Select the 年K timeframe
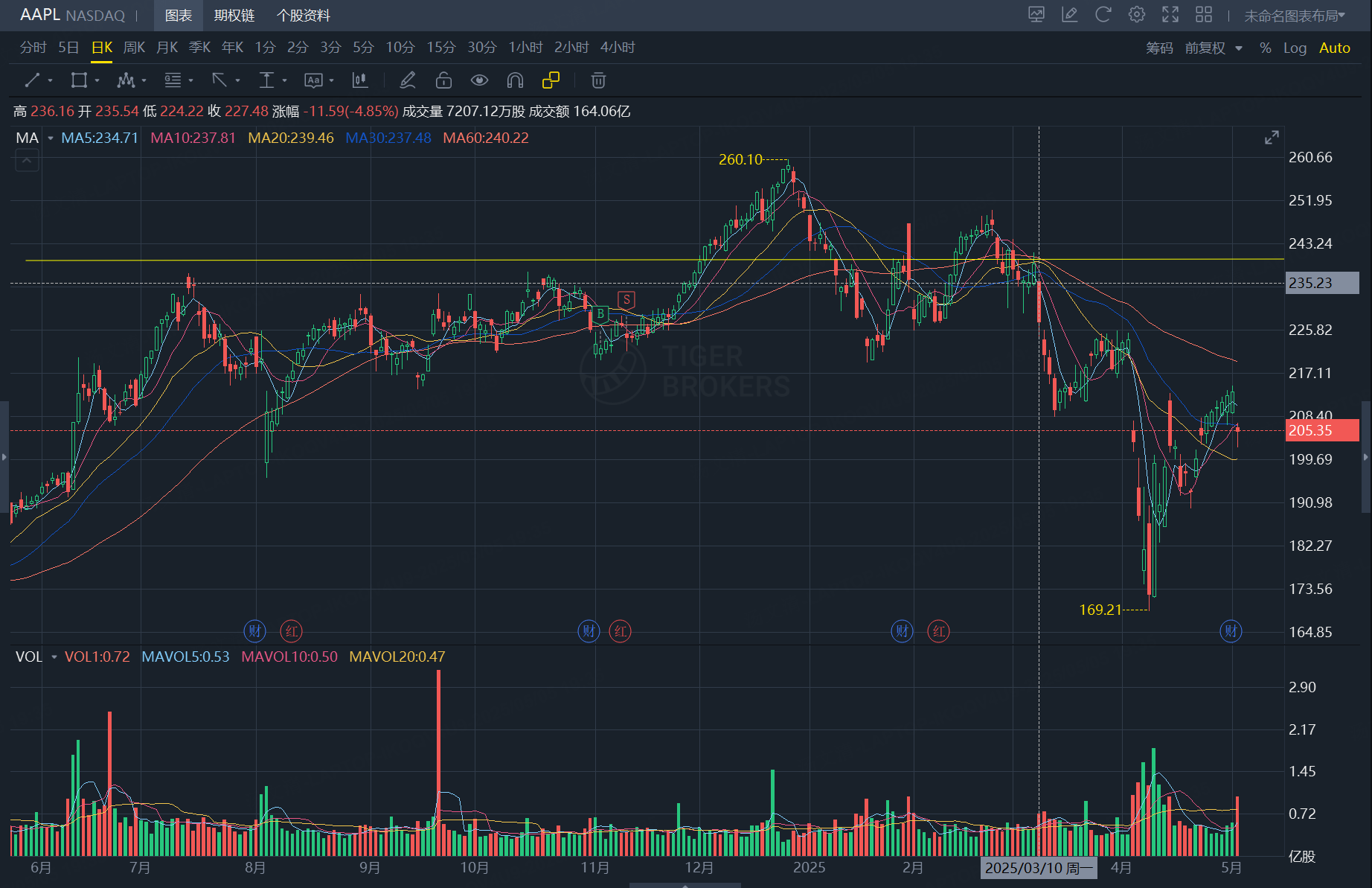This screenshot has height=888, width=1372. click(232, 48)
